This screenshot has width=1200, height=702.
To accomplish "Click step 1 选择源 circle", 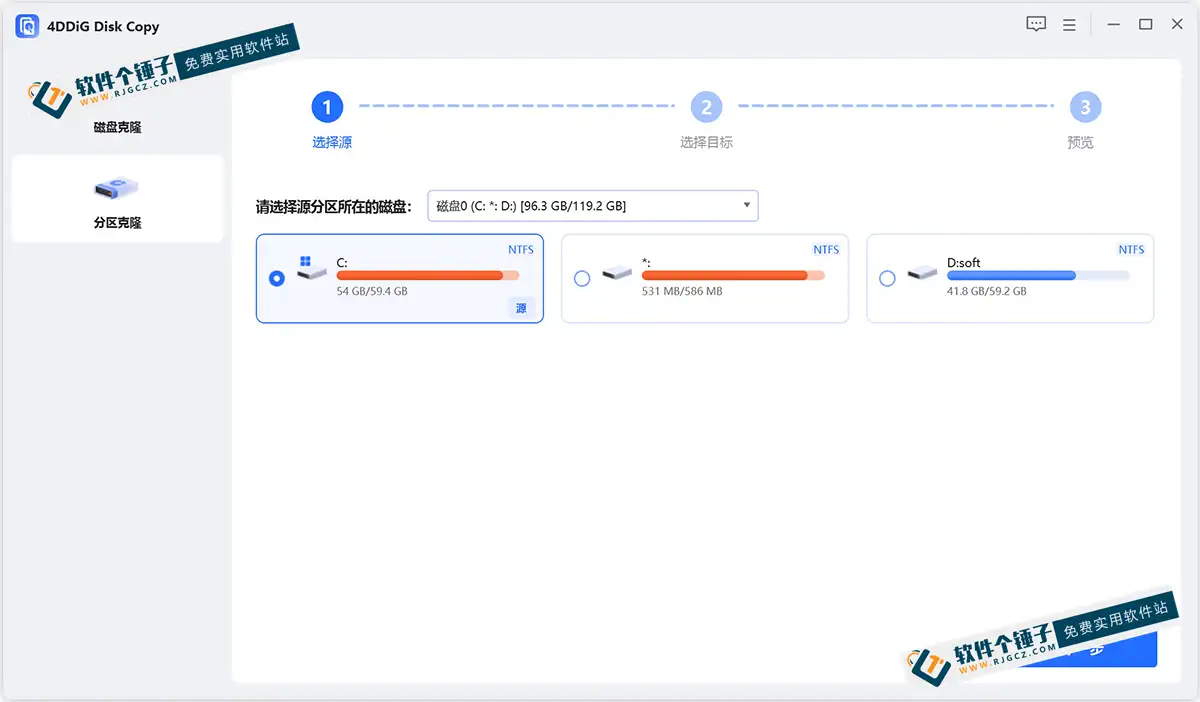I will 327,107.
